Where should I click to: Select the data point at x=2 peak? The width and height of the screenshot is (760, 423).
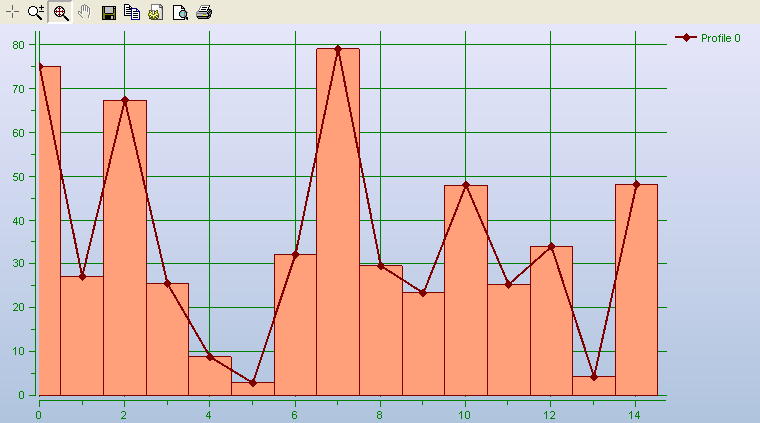click(x=124, y=100)
